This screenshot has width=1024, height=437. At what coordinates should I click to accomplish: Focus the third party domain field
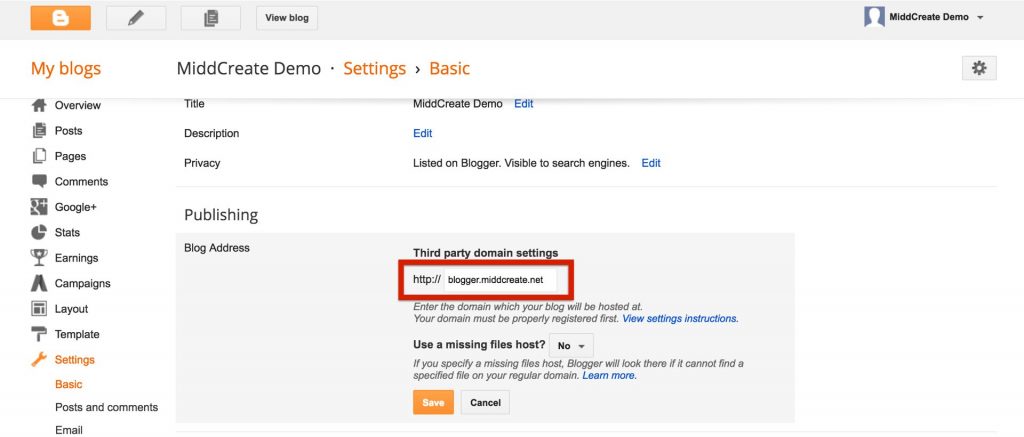tap(500, 280)
